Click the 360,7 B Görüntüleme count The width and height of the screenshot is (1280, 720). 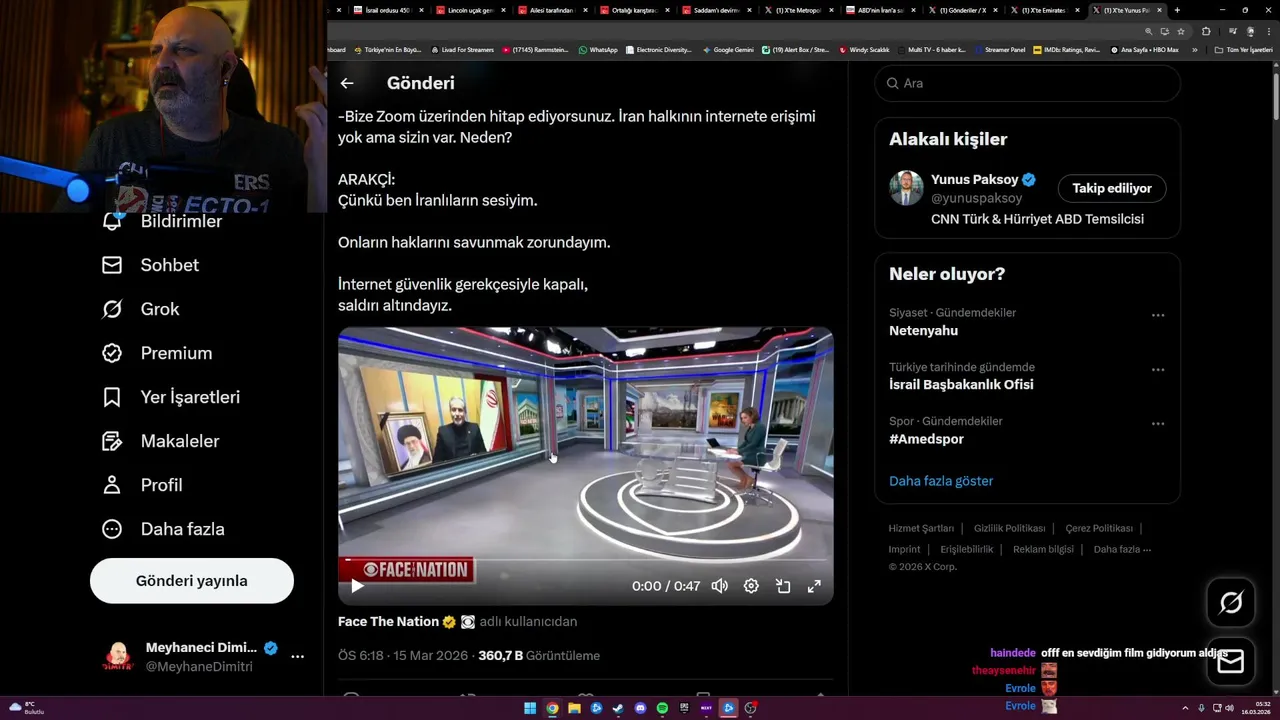tap(539, 656)
